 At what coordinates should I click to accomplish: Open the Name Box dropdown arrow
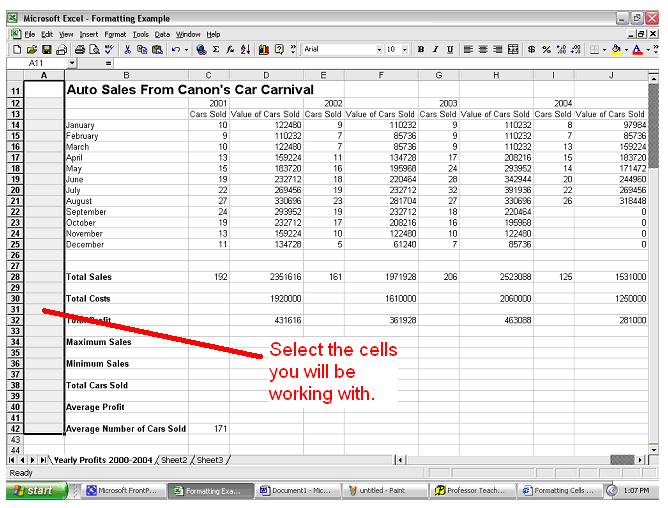click(72, 63)
